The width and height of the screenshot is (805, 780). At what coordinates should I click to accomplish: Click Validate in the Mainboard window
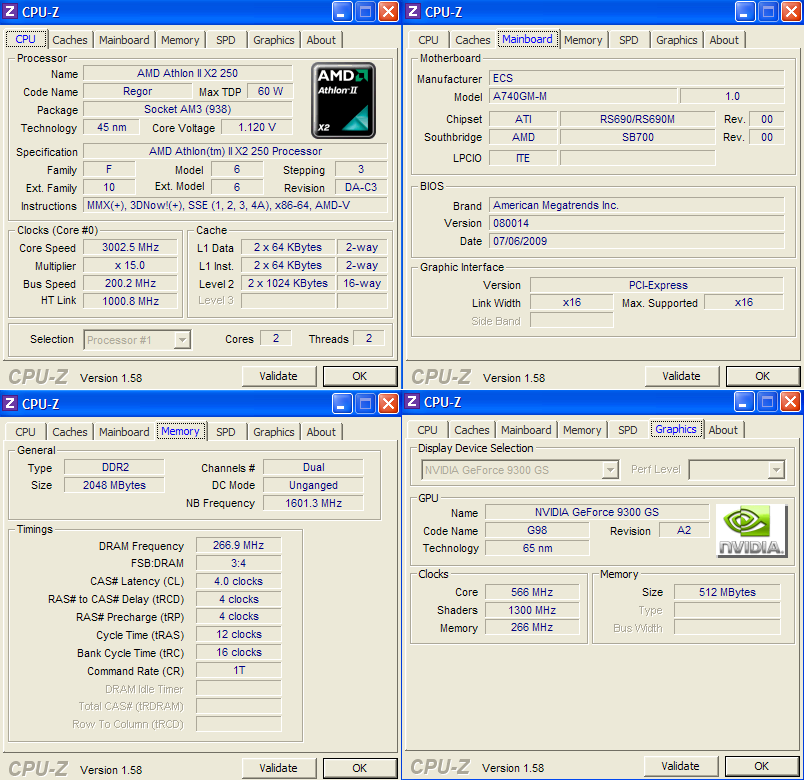[x=682, y=376]
